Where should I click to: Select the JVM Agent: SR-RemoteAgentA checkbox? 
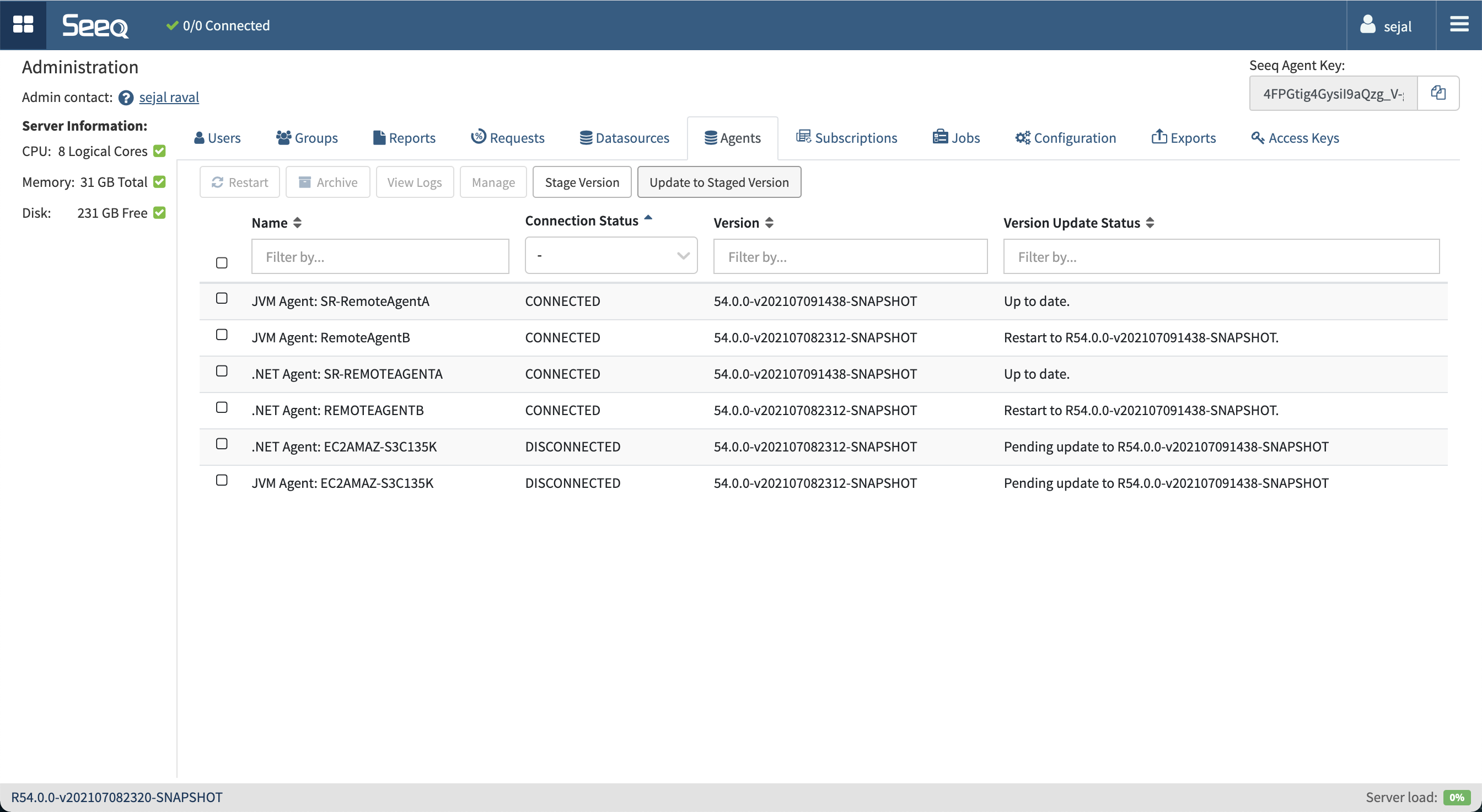click(222, 298)
